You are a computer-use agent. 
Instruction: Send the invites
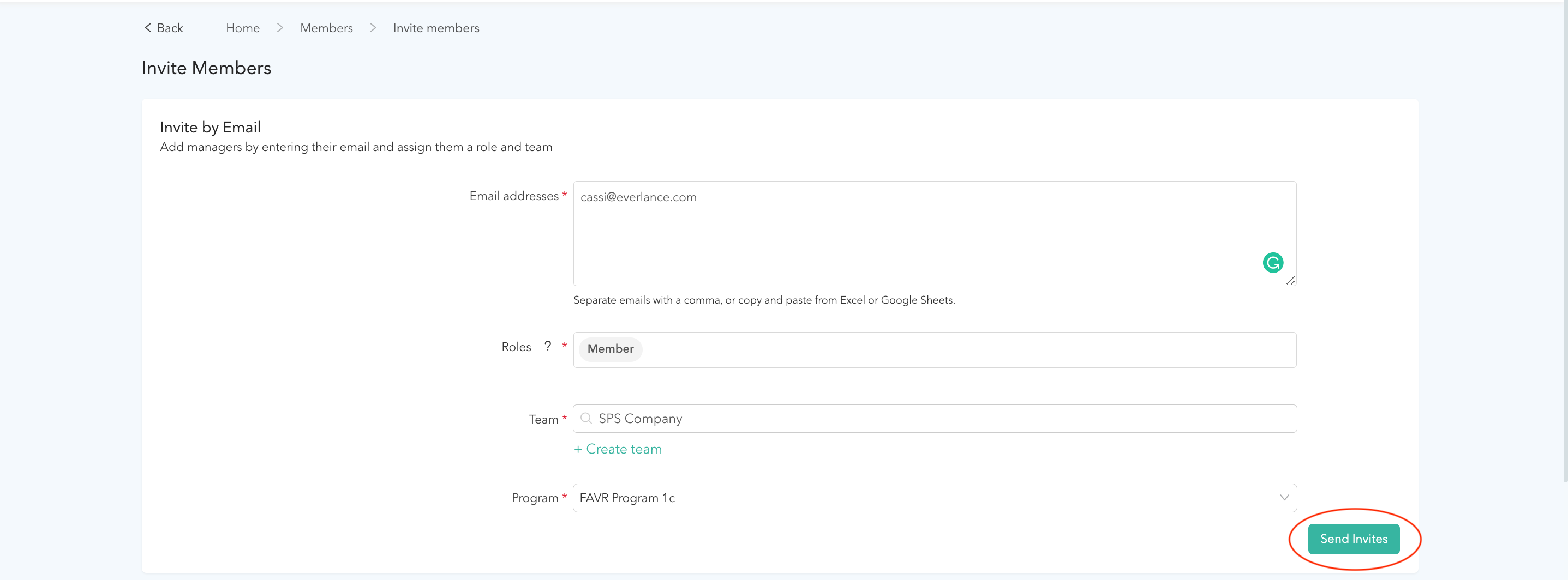1353,539
